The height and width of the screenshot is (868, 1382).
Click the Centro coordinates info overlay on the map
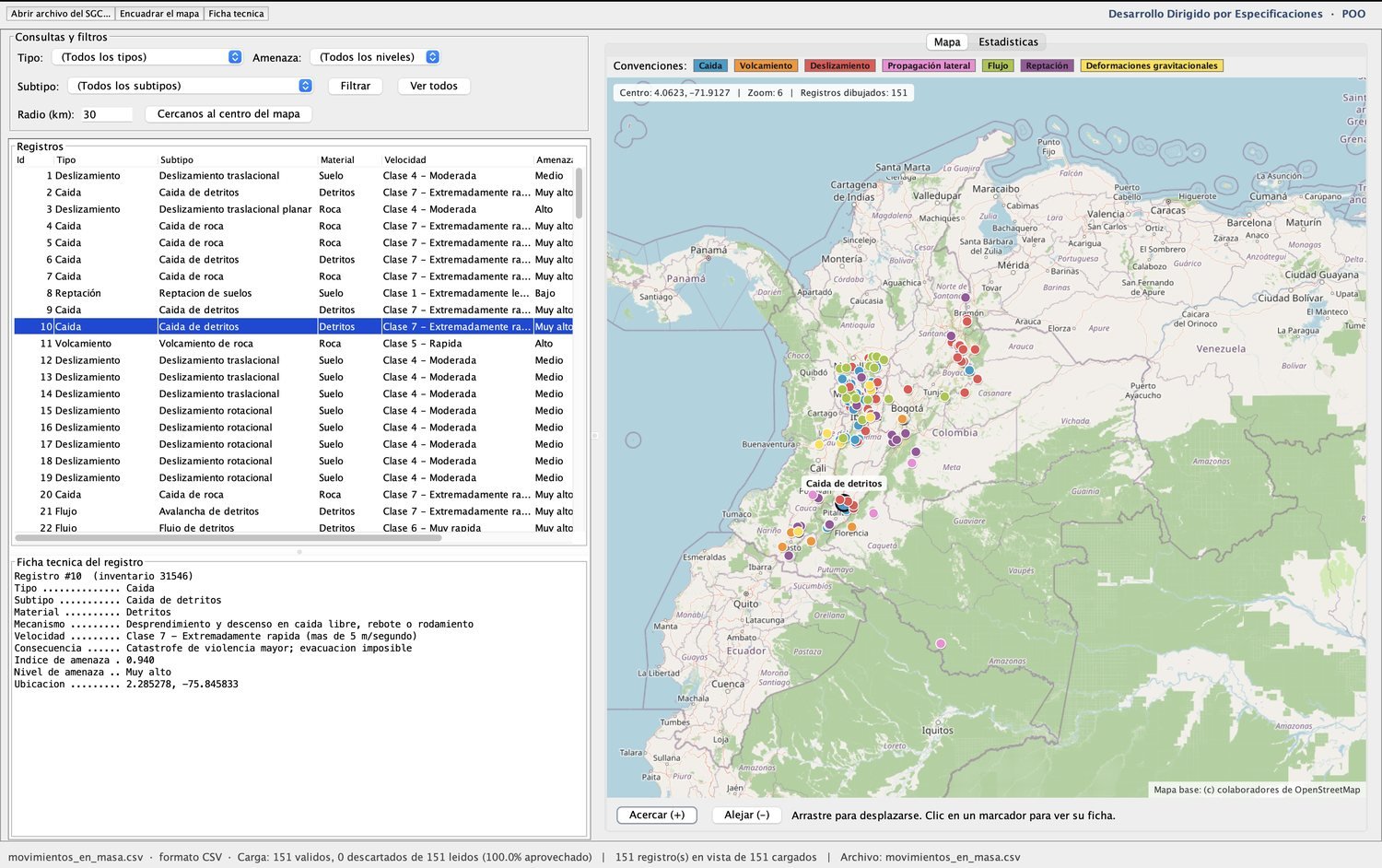pos(764,93)
